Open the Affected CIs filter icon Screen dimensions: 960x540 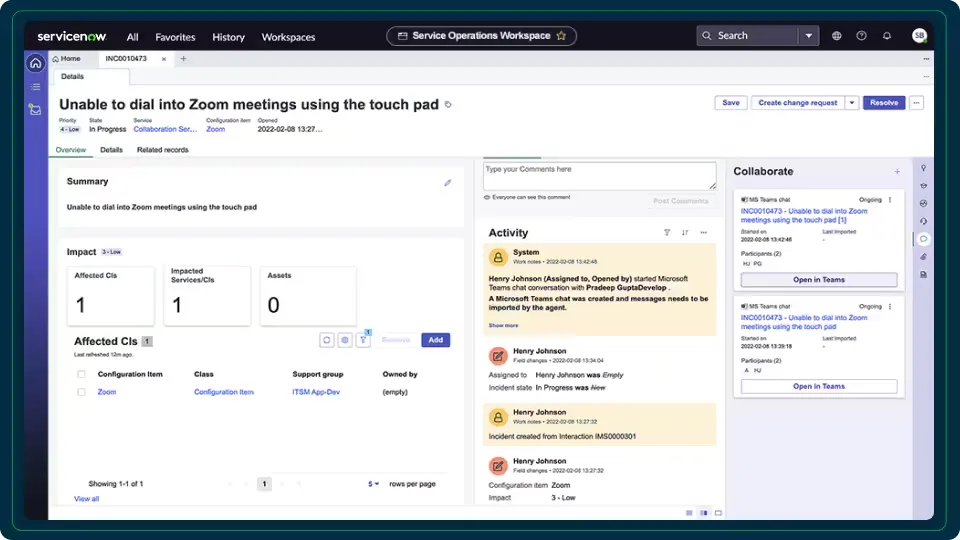pos(363,340)
